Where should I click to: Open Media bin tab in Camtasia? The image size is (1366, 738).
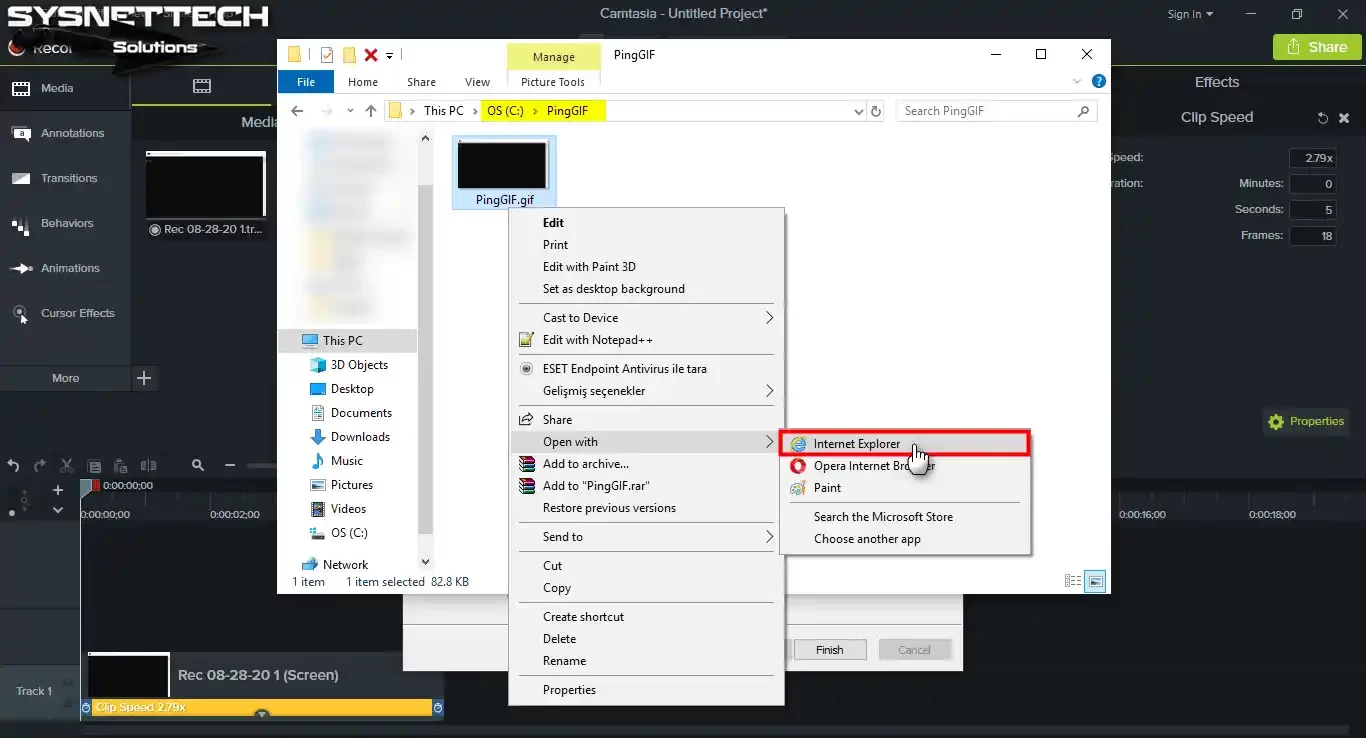(x=65, y=88)
